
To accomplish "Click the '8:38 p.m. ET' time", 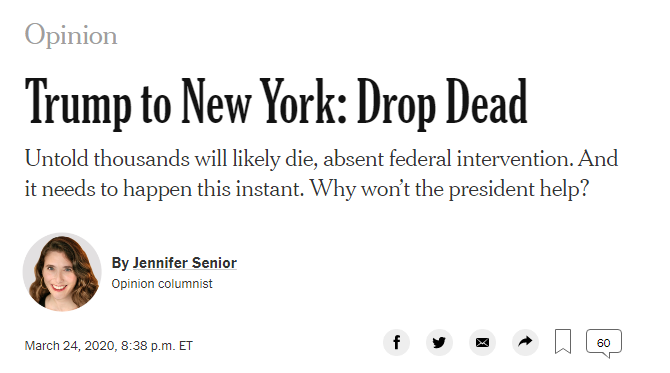I will 157,346.
